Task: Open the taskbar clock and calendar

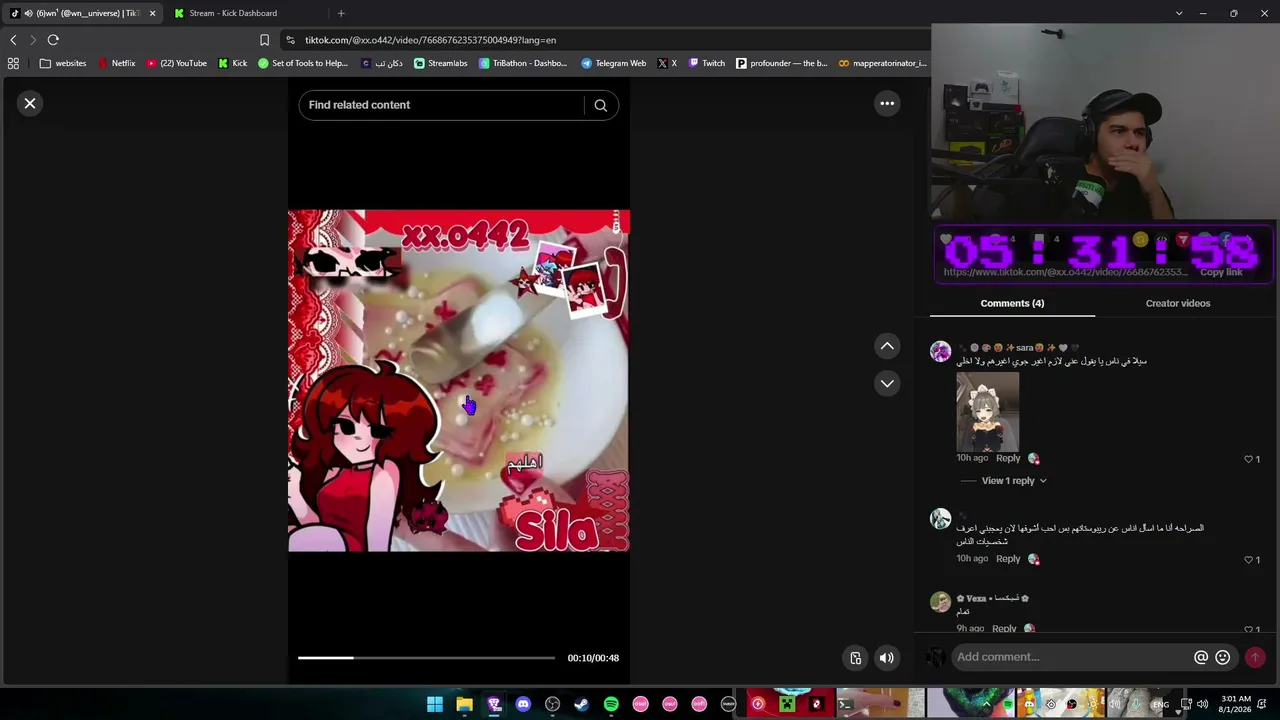Action: (x=1236, y=704)
